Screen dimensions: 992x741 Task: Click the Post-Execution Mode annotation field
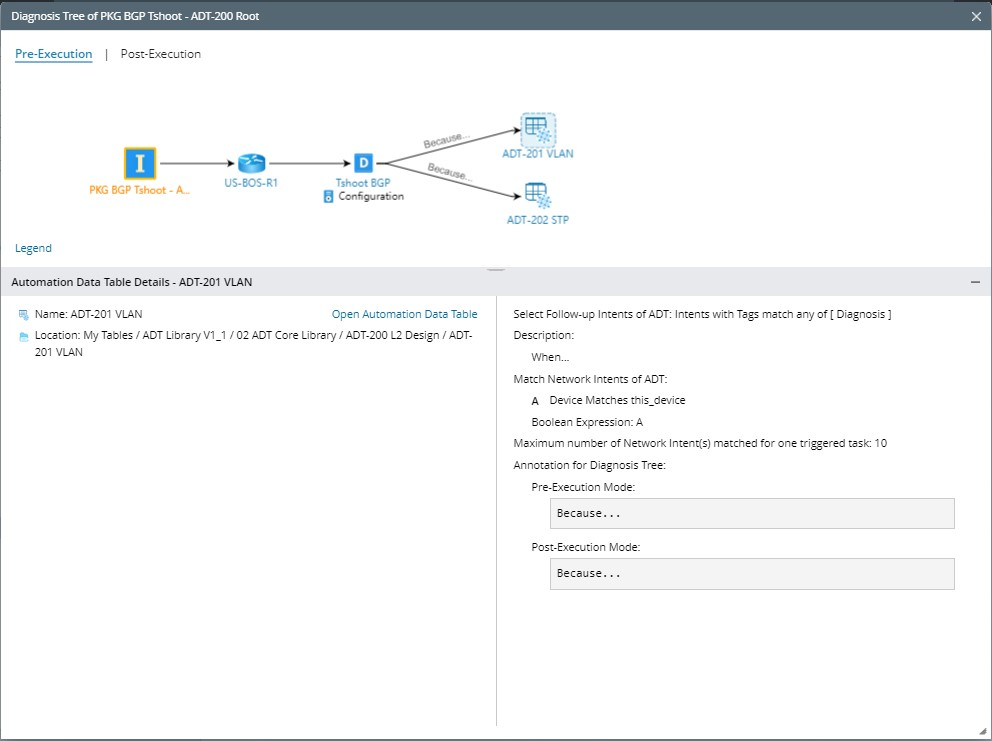[752, 574]
